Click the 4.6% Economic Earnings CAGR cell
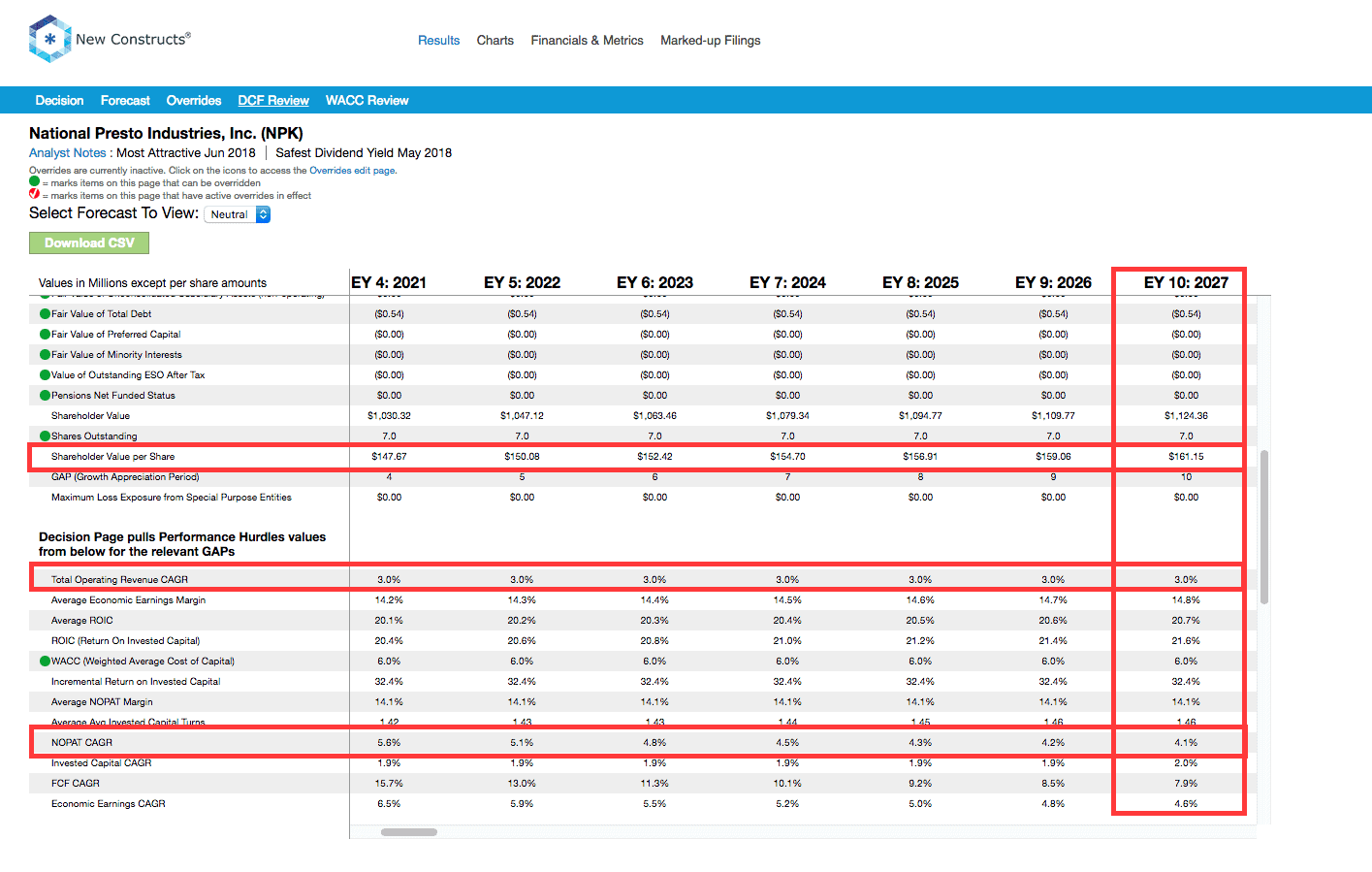The height and width of the screenshot is (872, 1372). (1186, 803)
